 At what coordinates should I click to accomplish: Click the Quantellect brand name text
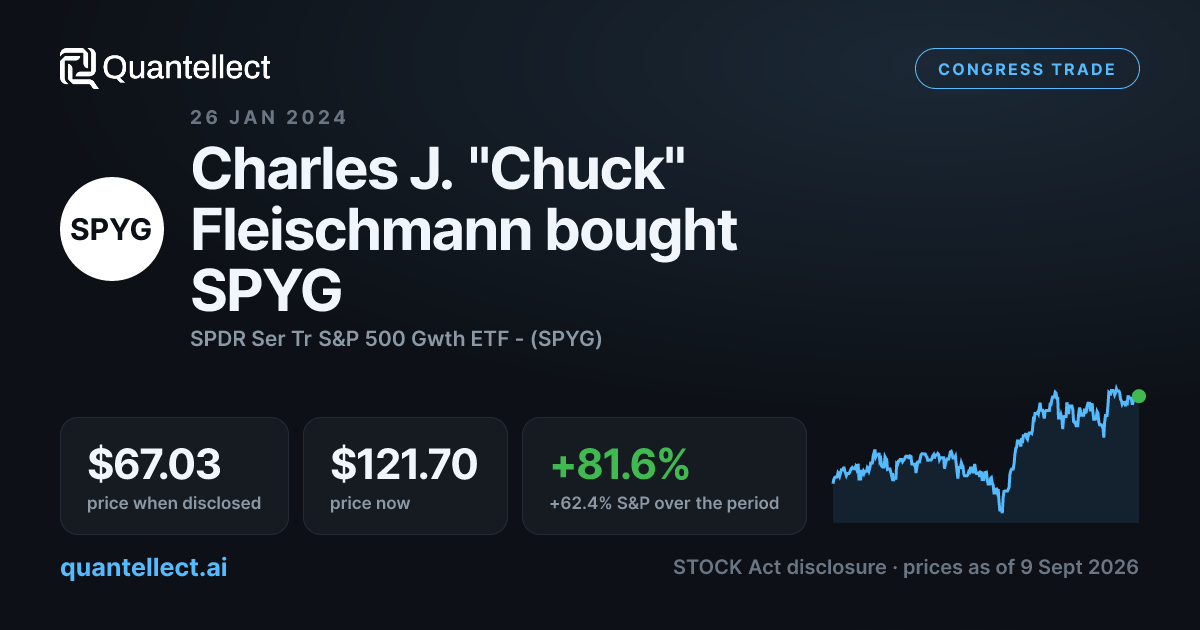click(x=187, y=68)
